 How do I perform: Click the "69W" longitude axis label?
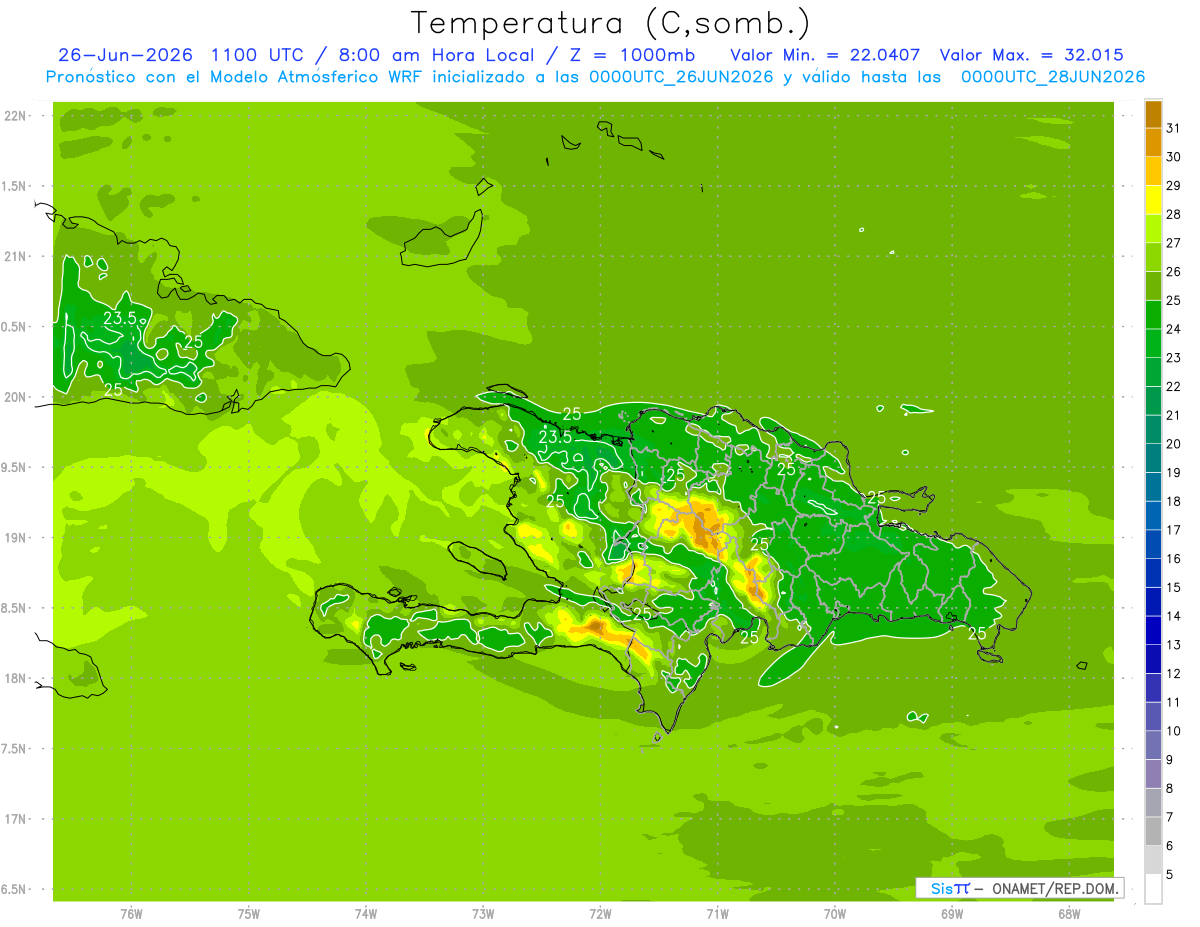(952, 914)
